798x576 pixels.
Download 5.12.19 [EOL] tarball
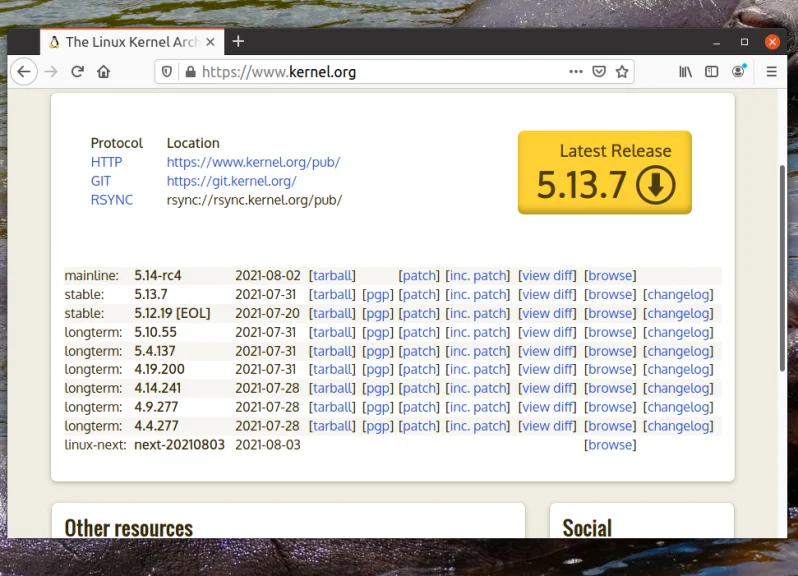[x=332, y=313]
